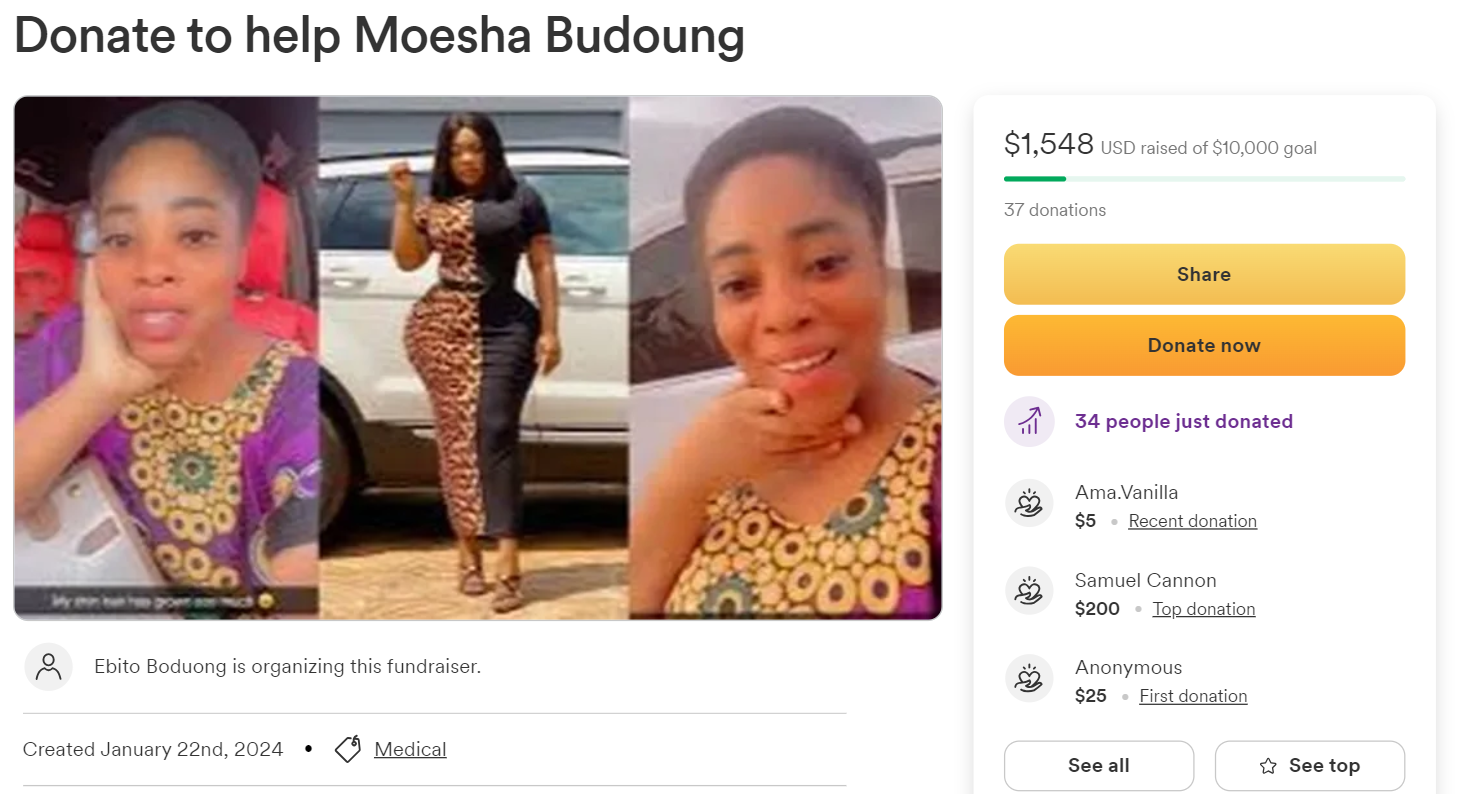Click the Donate to help Moesha Budoung heading
Image resolution: width=1464 pixels, height=794 pixels.
[x=379, y=36]
